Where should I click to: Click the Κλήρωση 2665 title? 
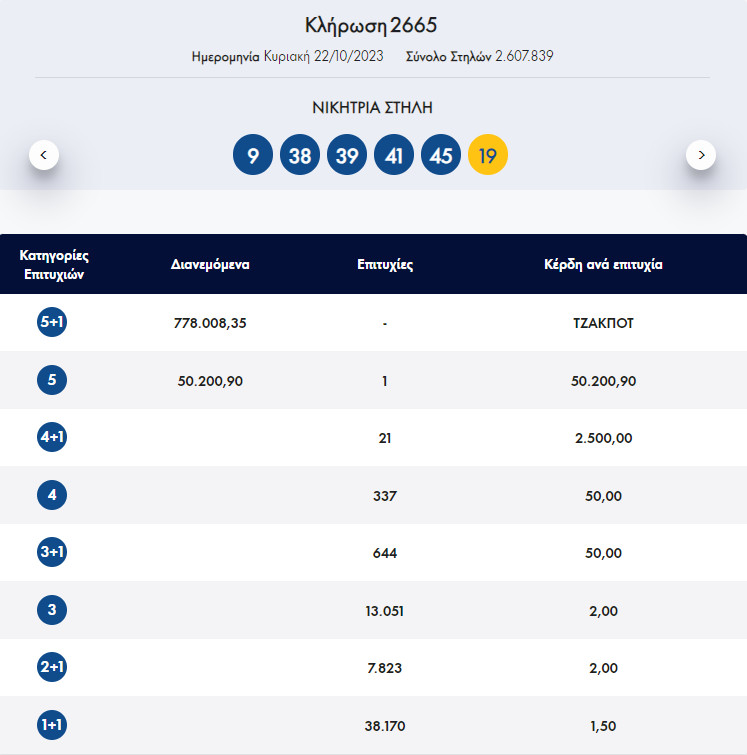pos(372,26)
